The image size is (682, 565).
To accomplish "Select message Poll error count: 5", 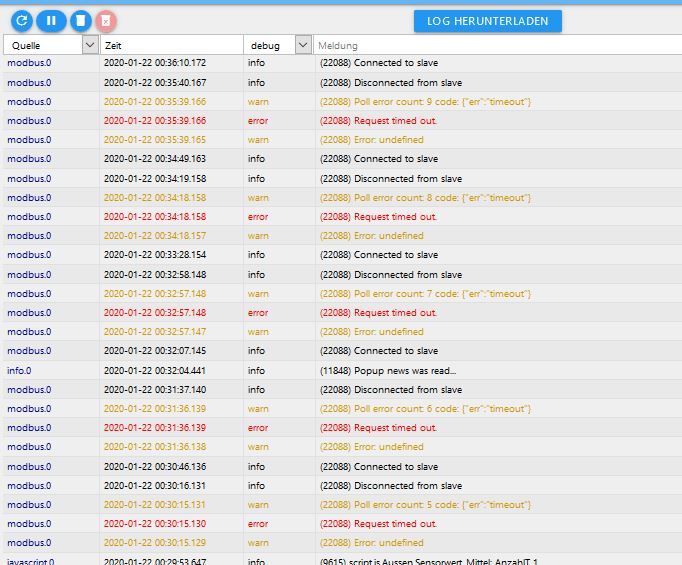I will click(x=425, y=505).
